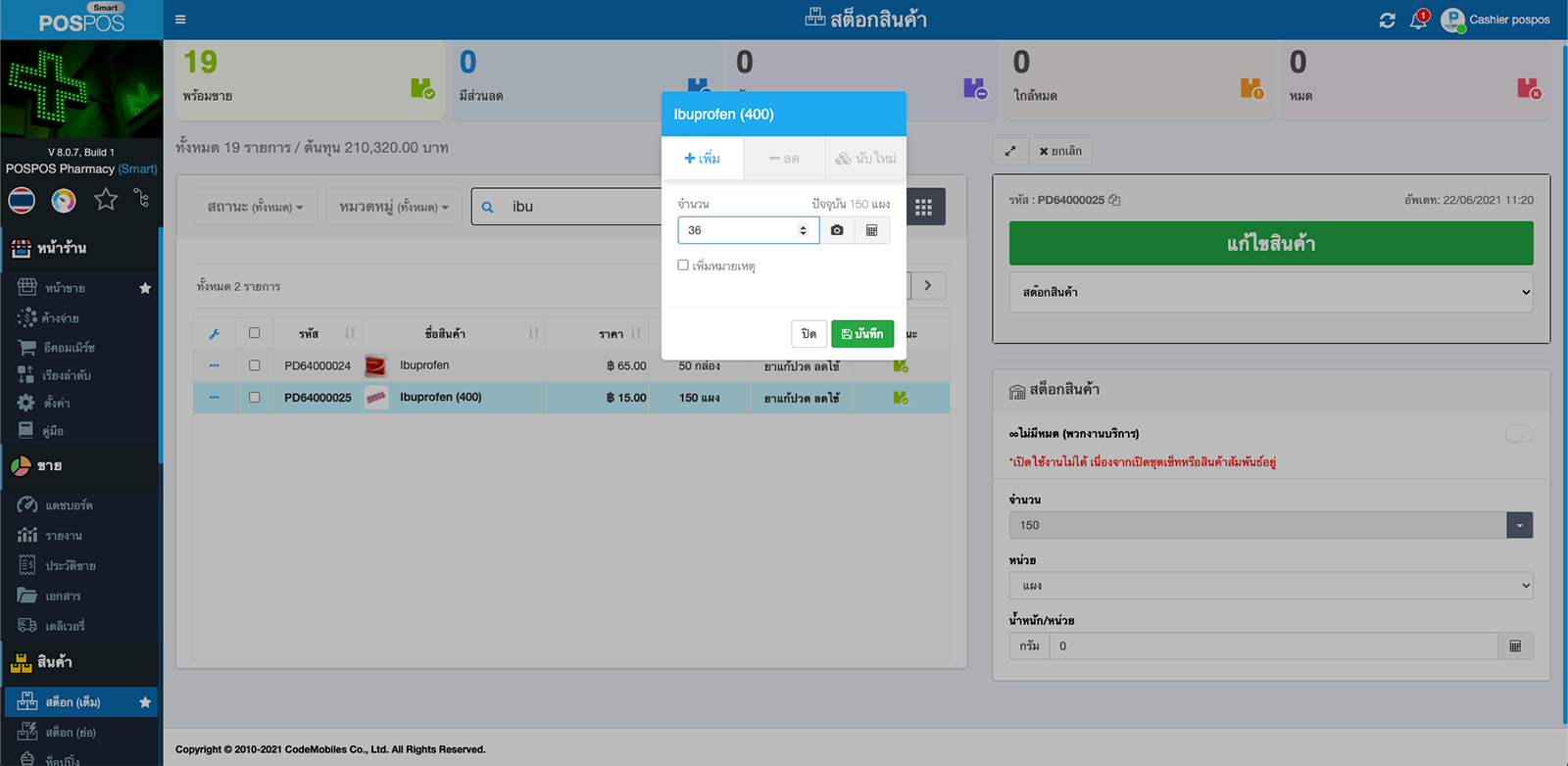This screenshot has width=1568, height=766.
Task: Toggle the ไม่มีหมด unlimited stock switch
Action: (x=1518, y=434)
